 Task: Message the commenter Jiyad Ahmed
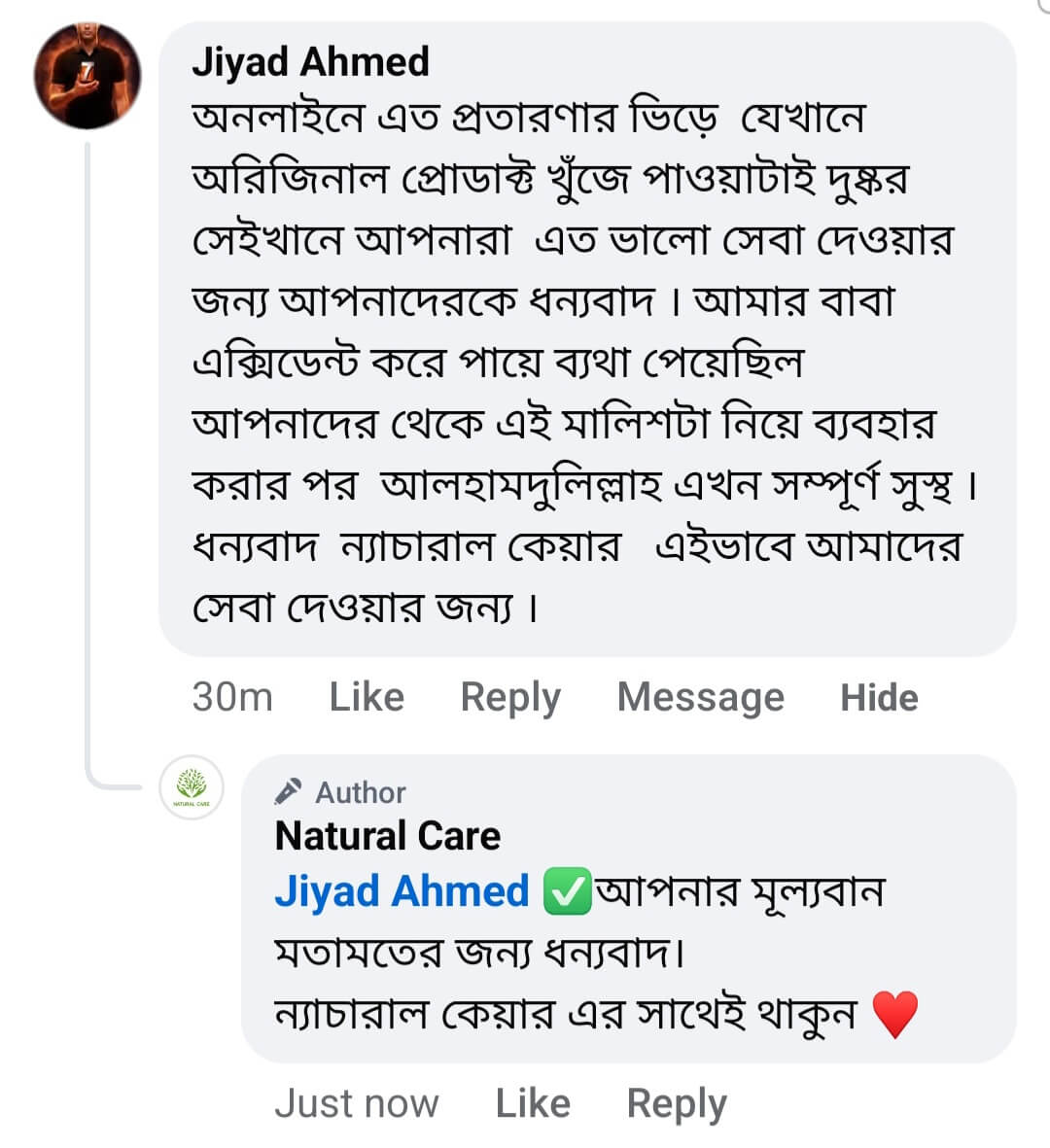700,697
